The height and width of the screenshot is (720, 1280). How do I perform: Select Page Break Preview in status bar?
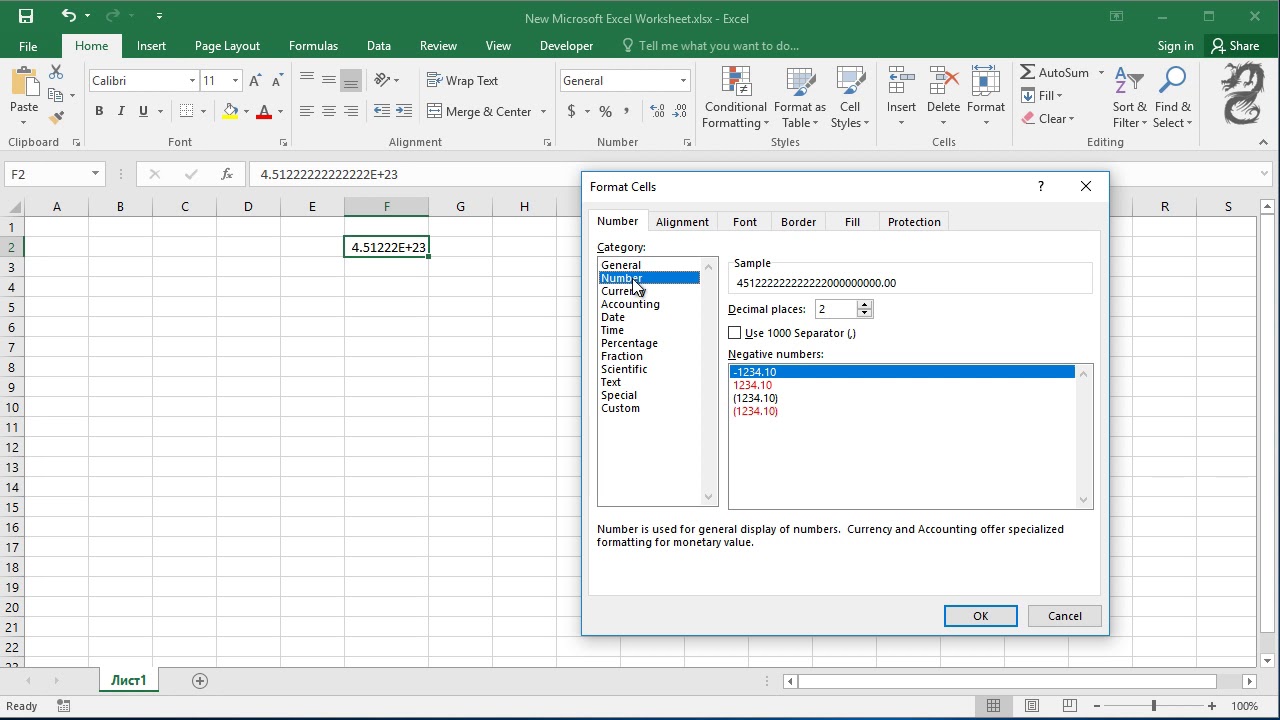pyautogui.click(x=1071, y=706)
